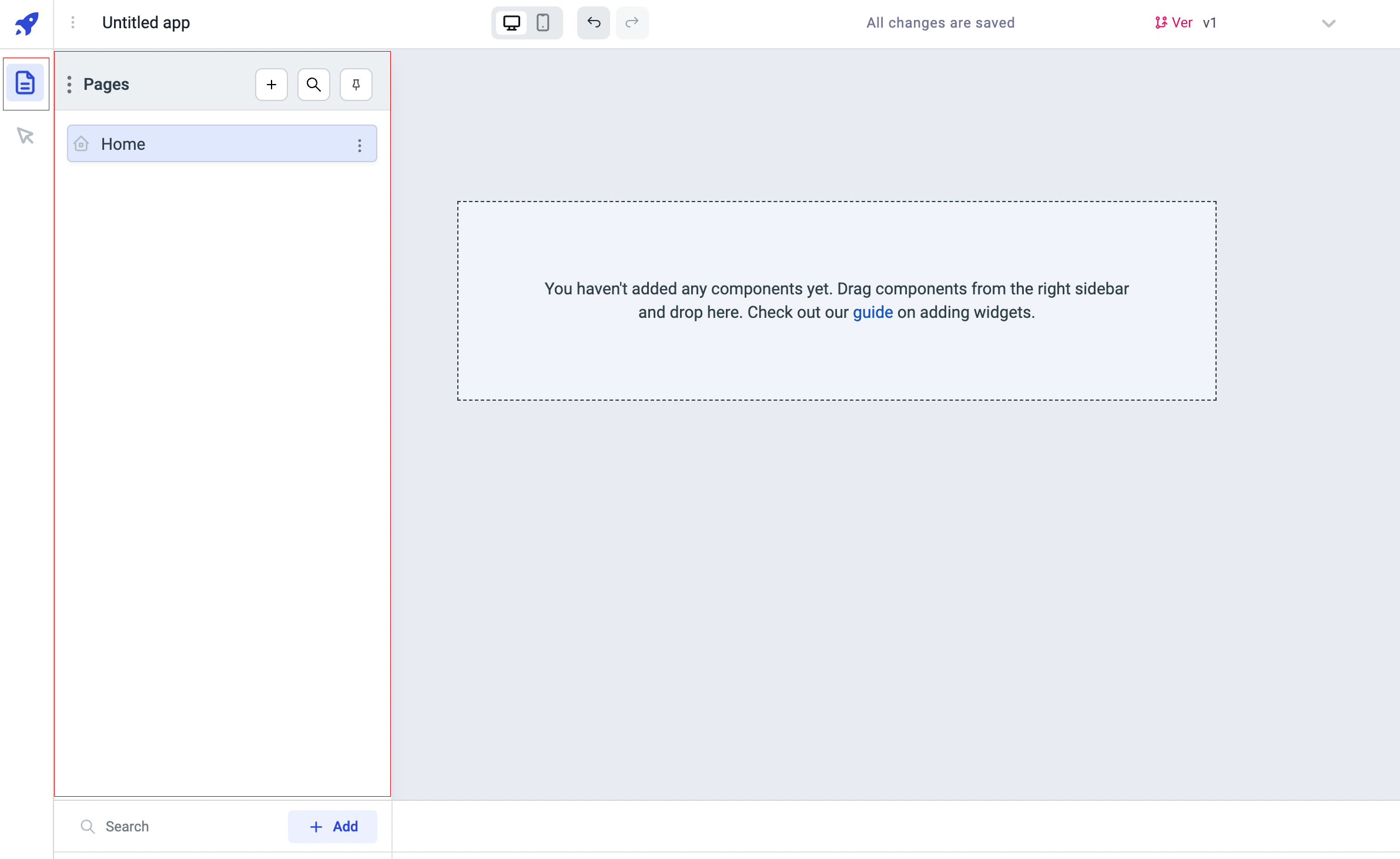Open Pages panel three-dot menu
The image size is (1400, 859).
coord(69,85)
